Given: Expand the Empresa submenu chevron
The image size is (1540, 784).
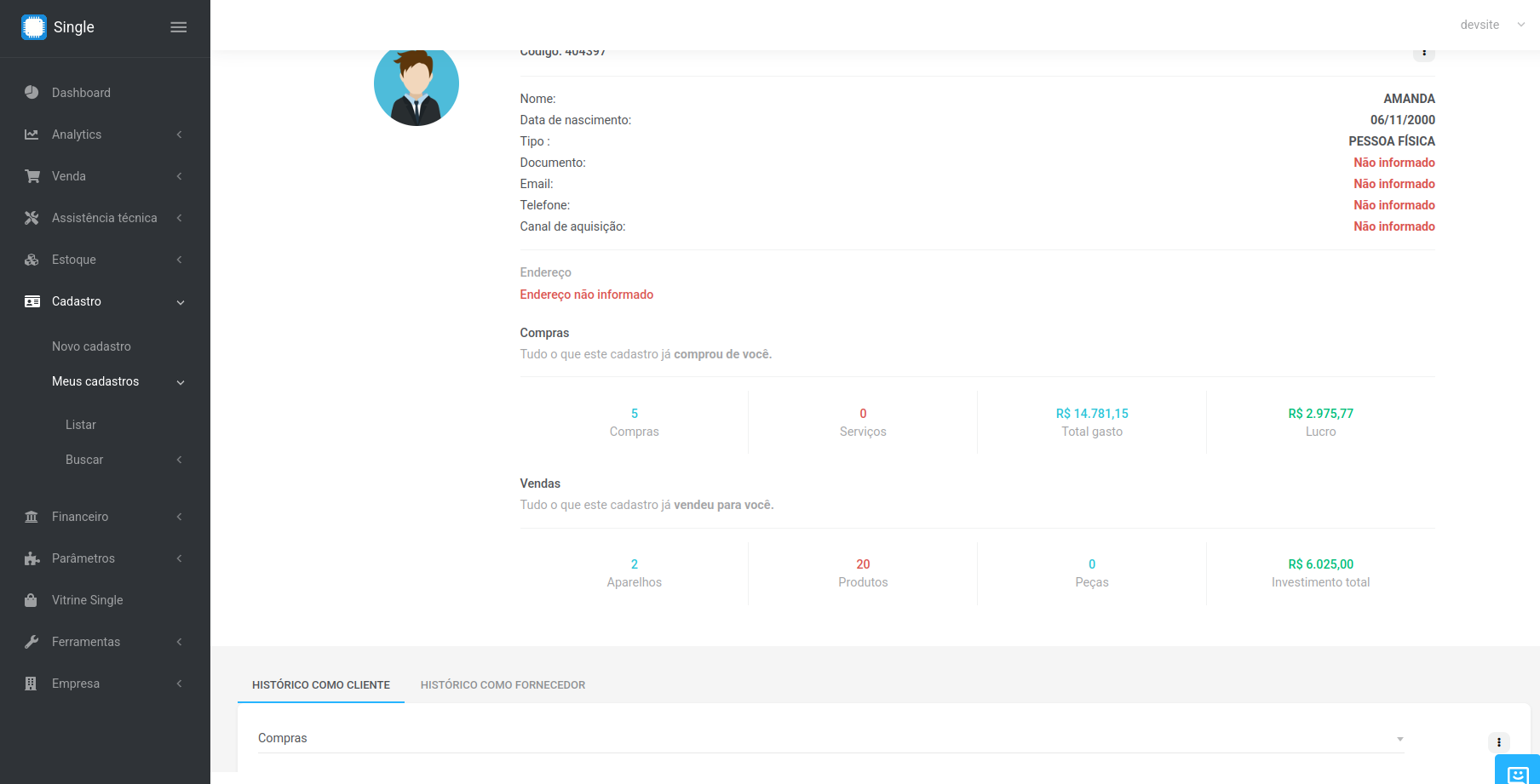Looking at the screenshot, I should tap(180, 684).
